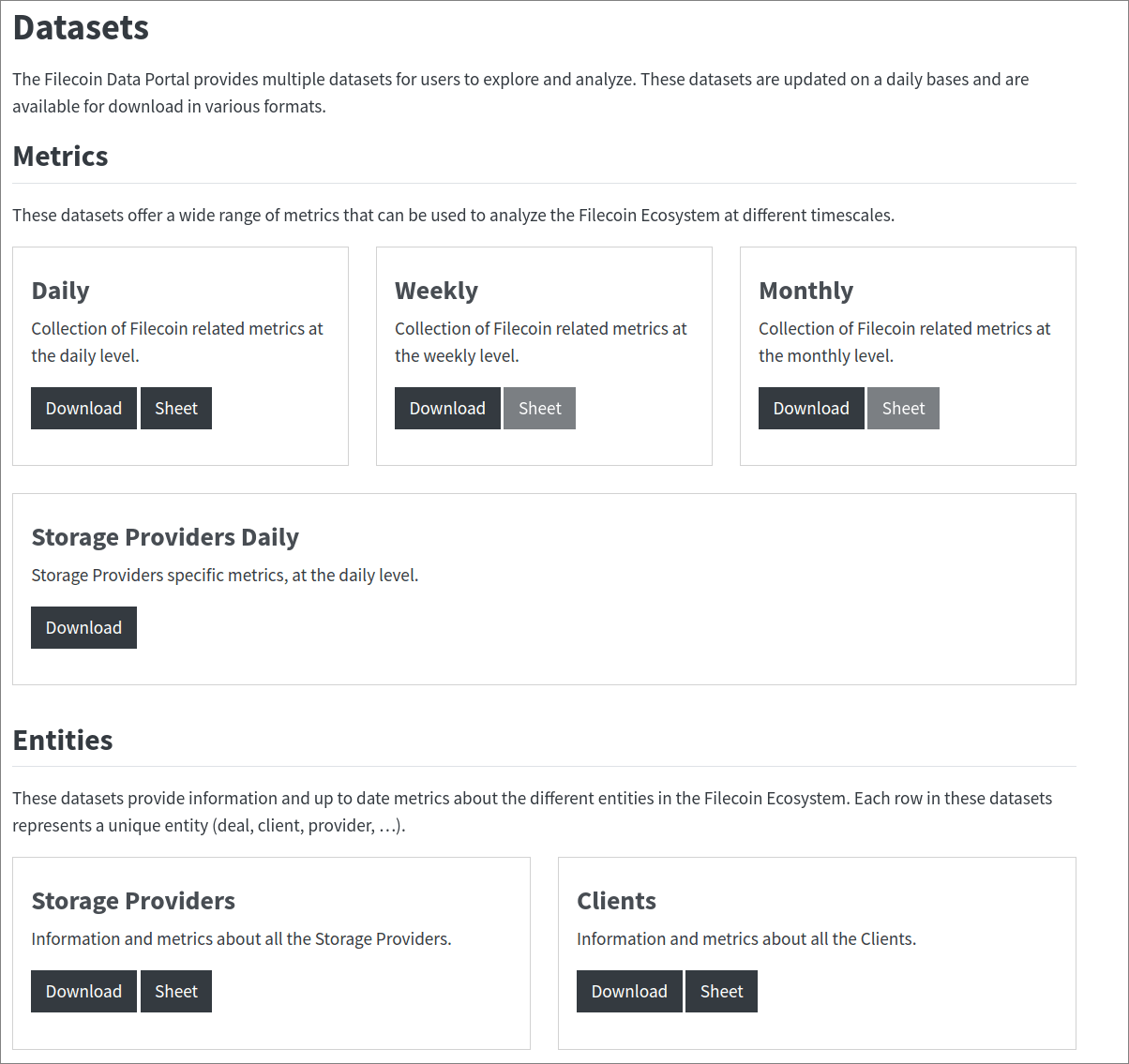Download the Monthly metrics dataset
Image resolution: width=1129 pixels, height=1064 pixels.
(811, 409)
